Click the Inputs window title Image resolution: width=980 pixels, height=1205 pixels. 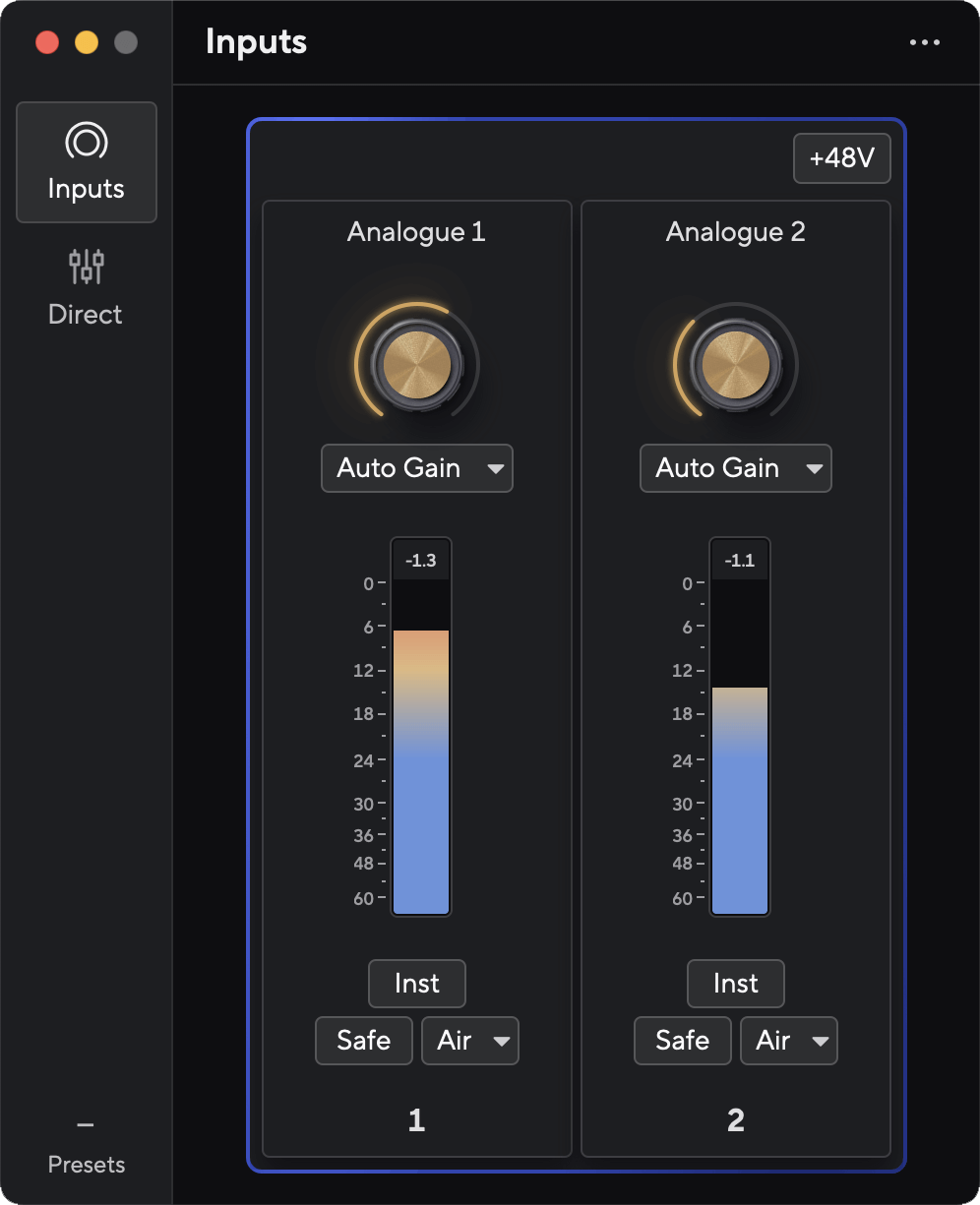[256, 42]
